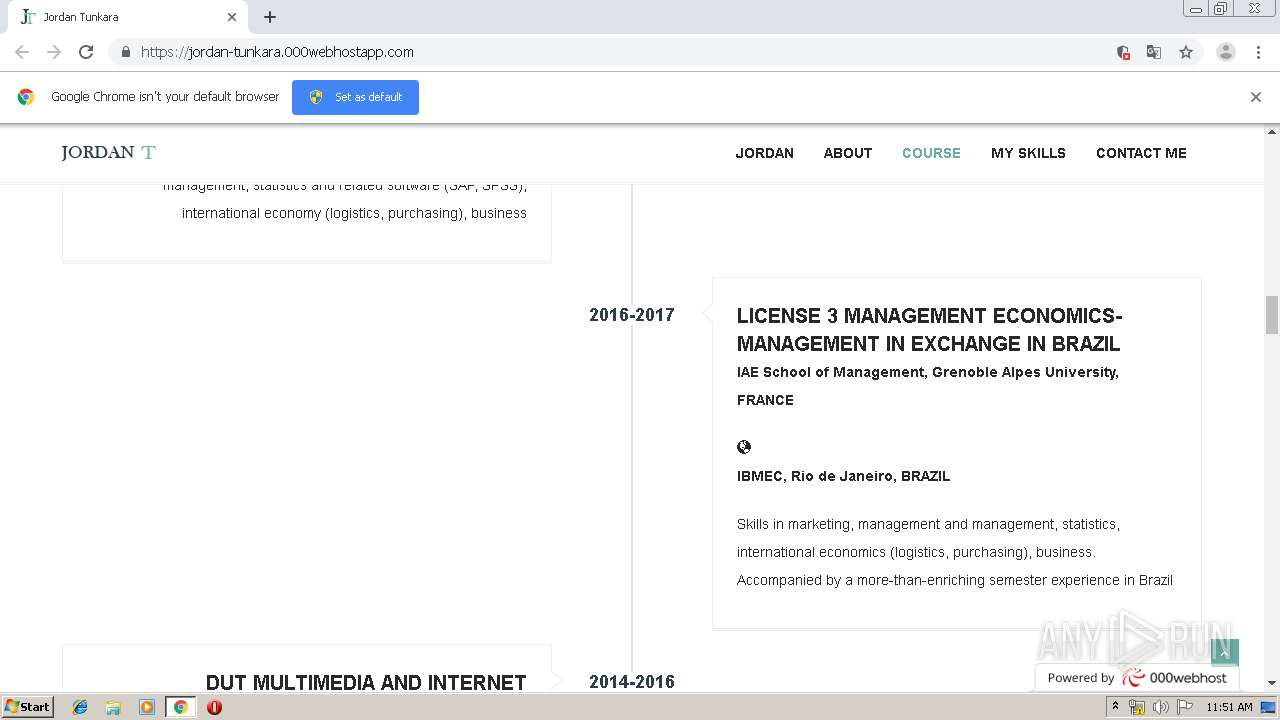Click IBMEC, Rio de Janeiro, BRAZIL text

click(x=843, y=476)
